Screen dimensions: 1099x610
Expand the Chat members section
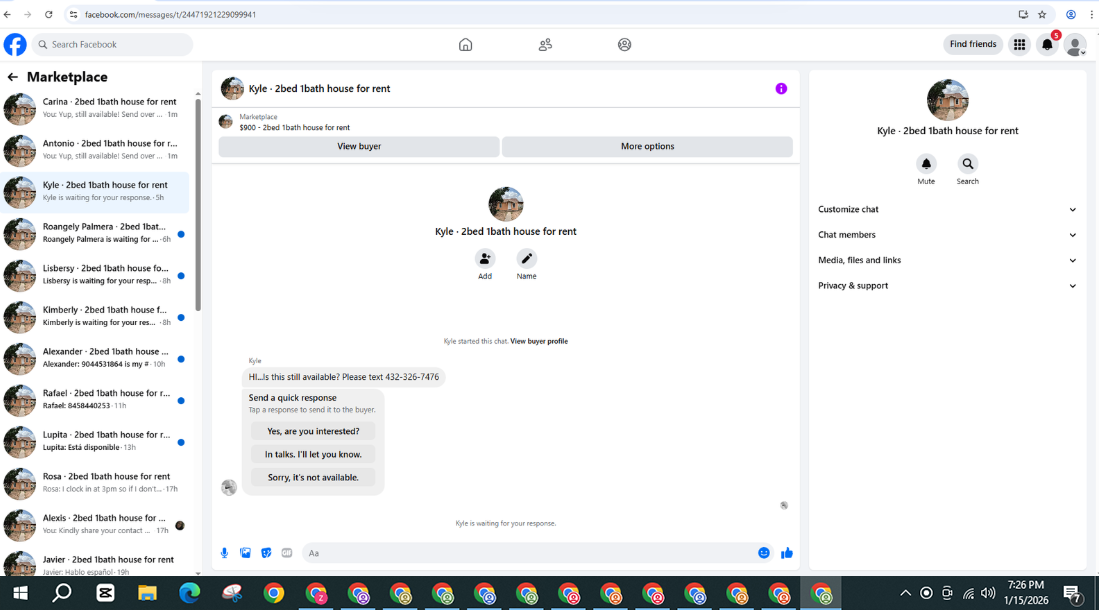point(947,235)
